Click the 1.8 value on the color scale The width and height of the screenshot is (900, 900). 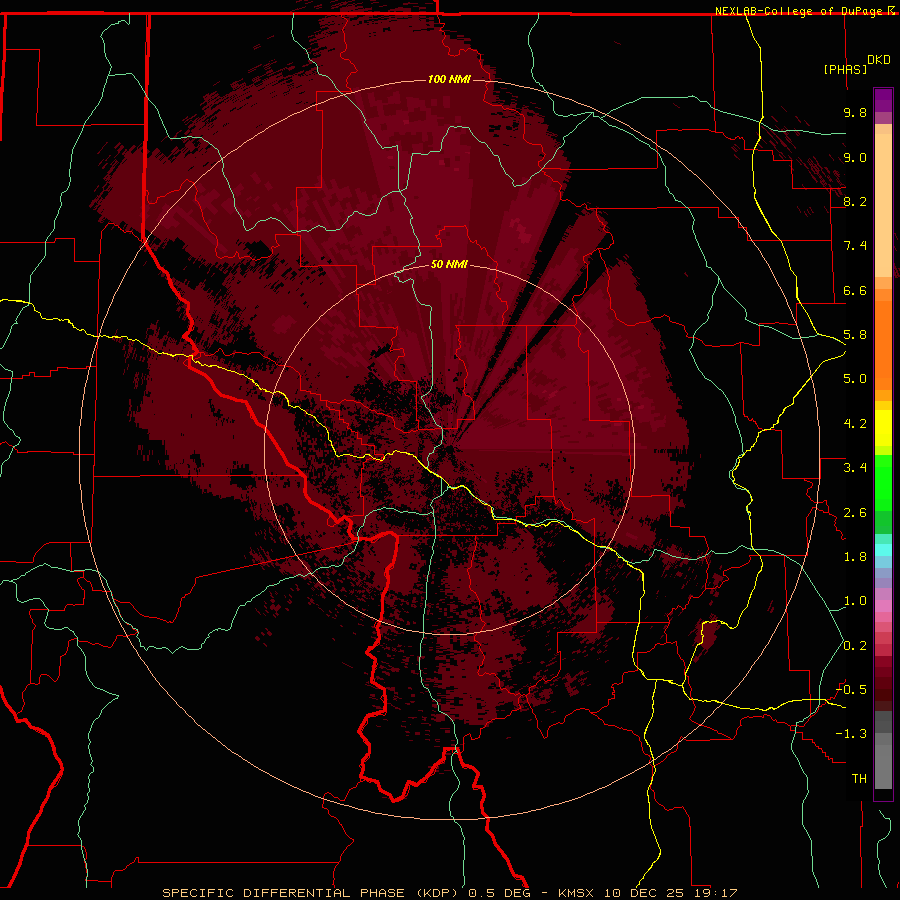pyautogui.click(x=855, y=557)
